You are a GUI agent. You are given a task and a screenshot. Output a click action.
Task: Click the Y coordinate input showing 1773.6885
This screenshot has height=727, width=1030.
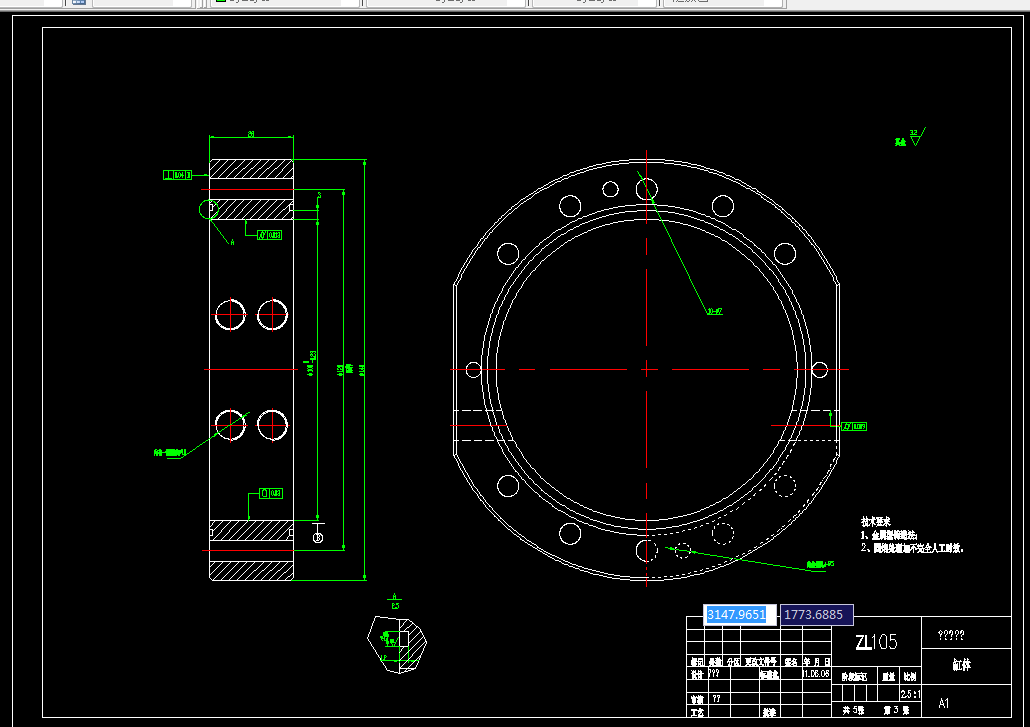coord(817,615)
